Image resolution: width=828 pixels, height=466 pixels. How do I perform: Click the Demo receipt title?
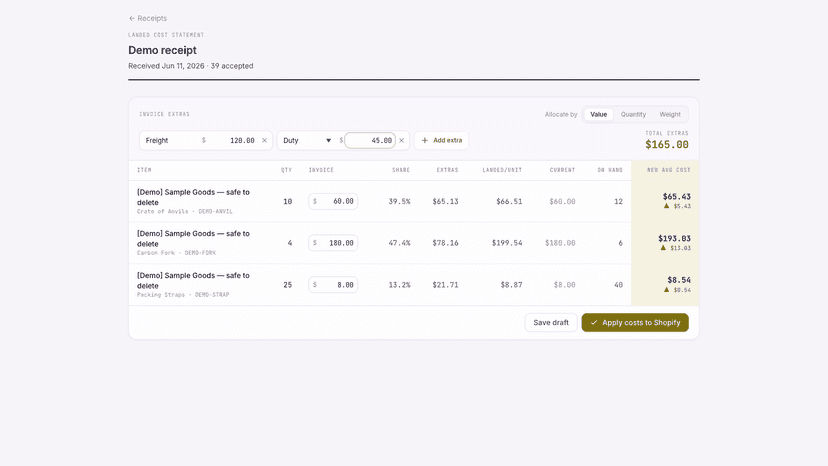point(162,50)
